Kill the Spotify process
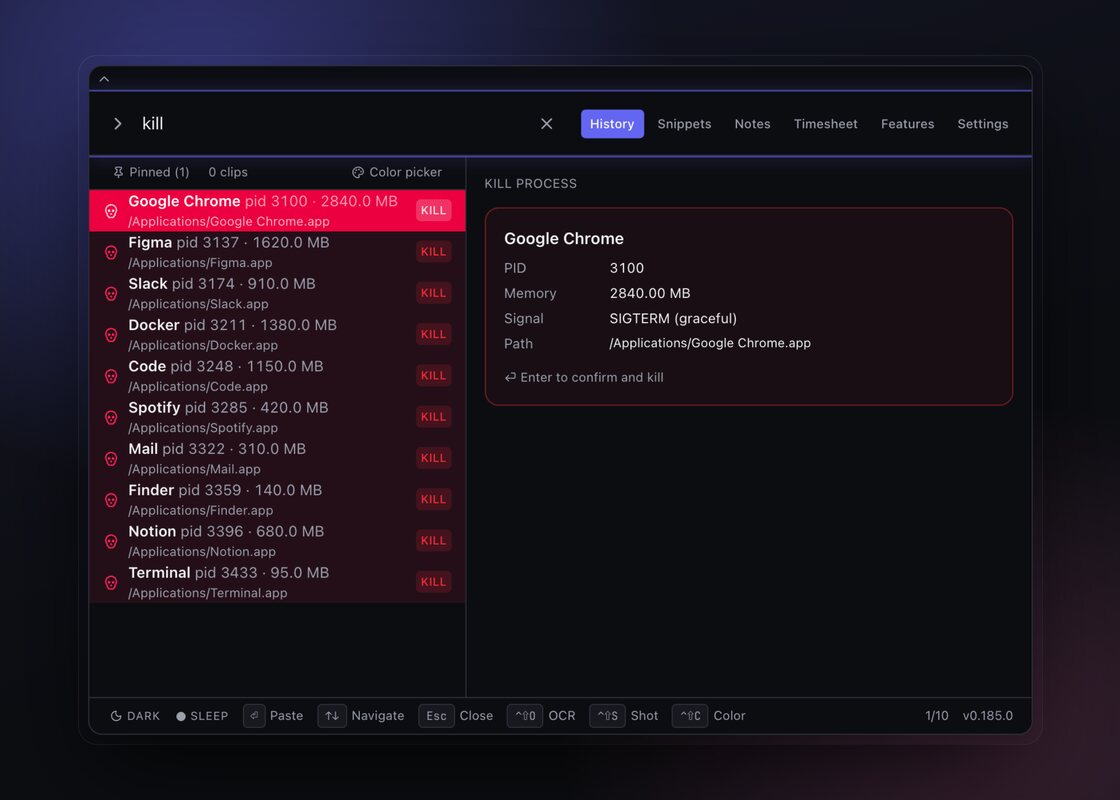The width and height of the screenshot is (1120, 800). (434, 416)
